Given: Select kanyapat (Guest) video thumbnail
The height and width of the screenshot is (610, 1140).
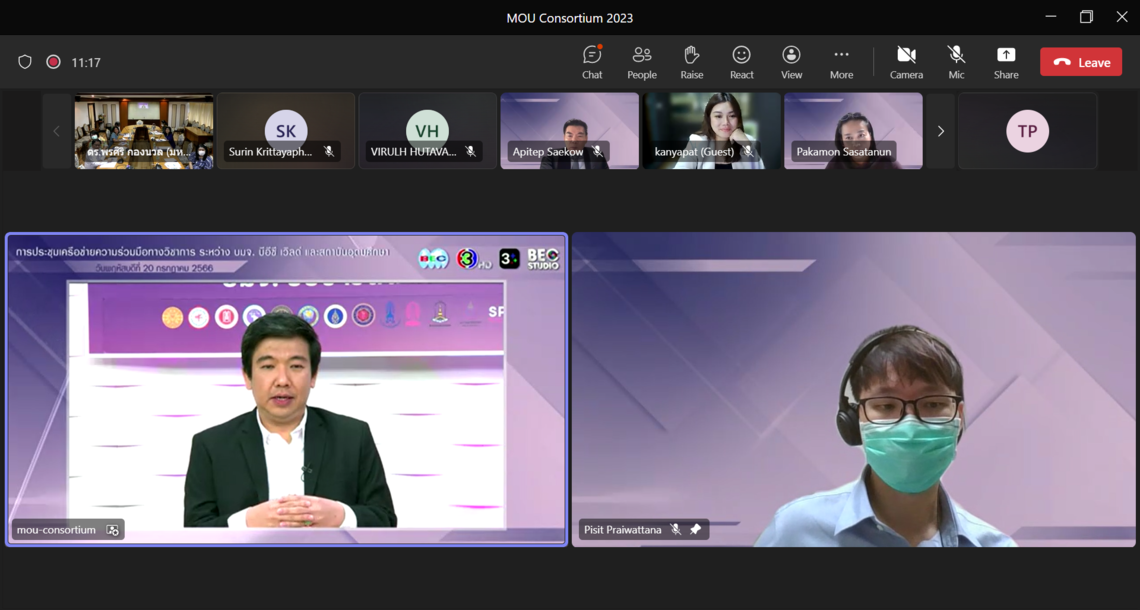Looking at the screenshot, I should 711,130.
